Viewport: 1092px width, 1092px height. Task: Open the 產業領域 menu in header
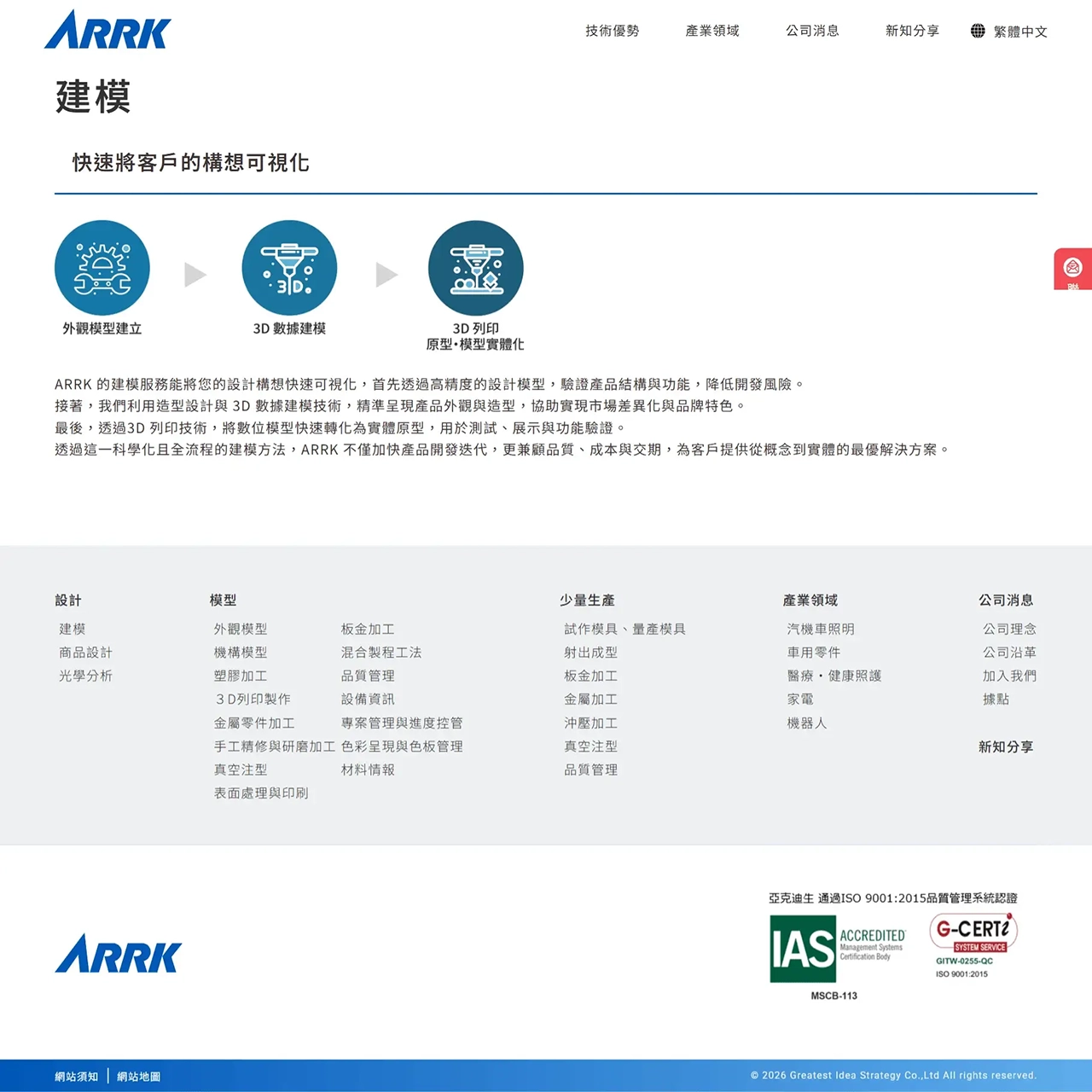(712, 31)
